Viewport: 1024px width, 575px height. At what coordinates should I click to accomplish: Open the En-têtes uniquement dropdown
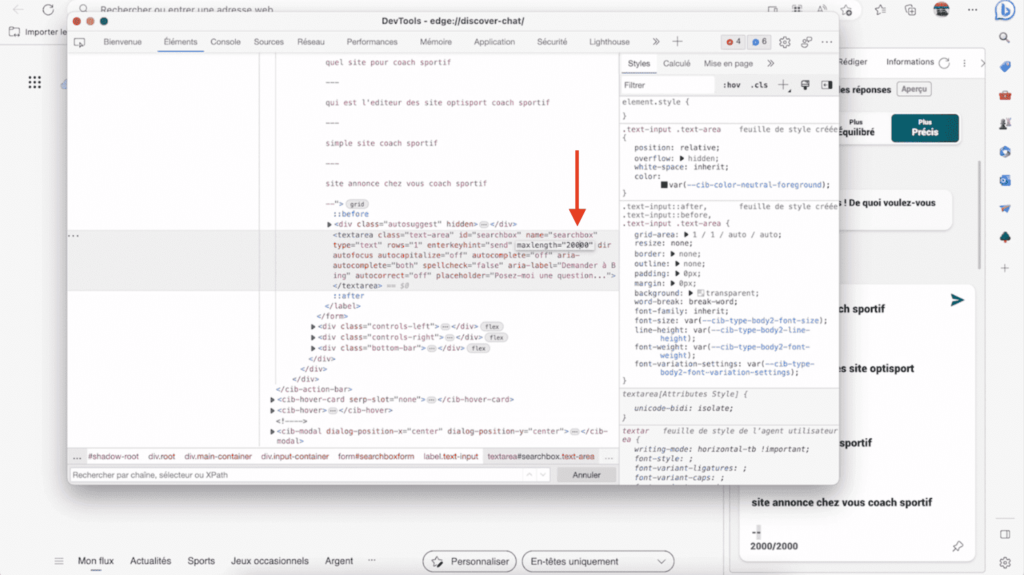[597, 561]
